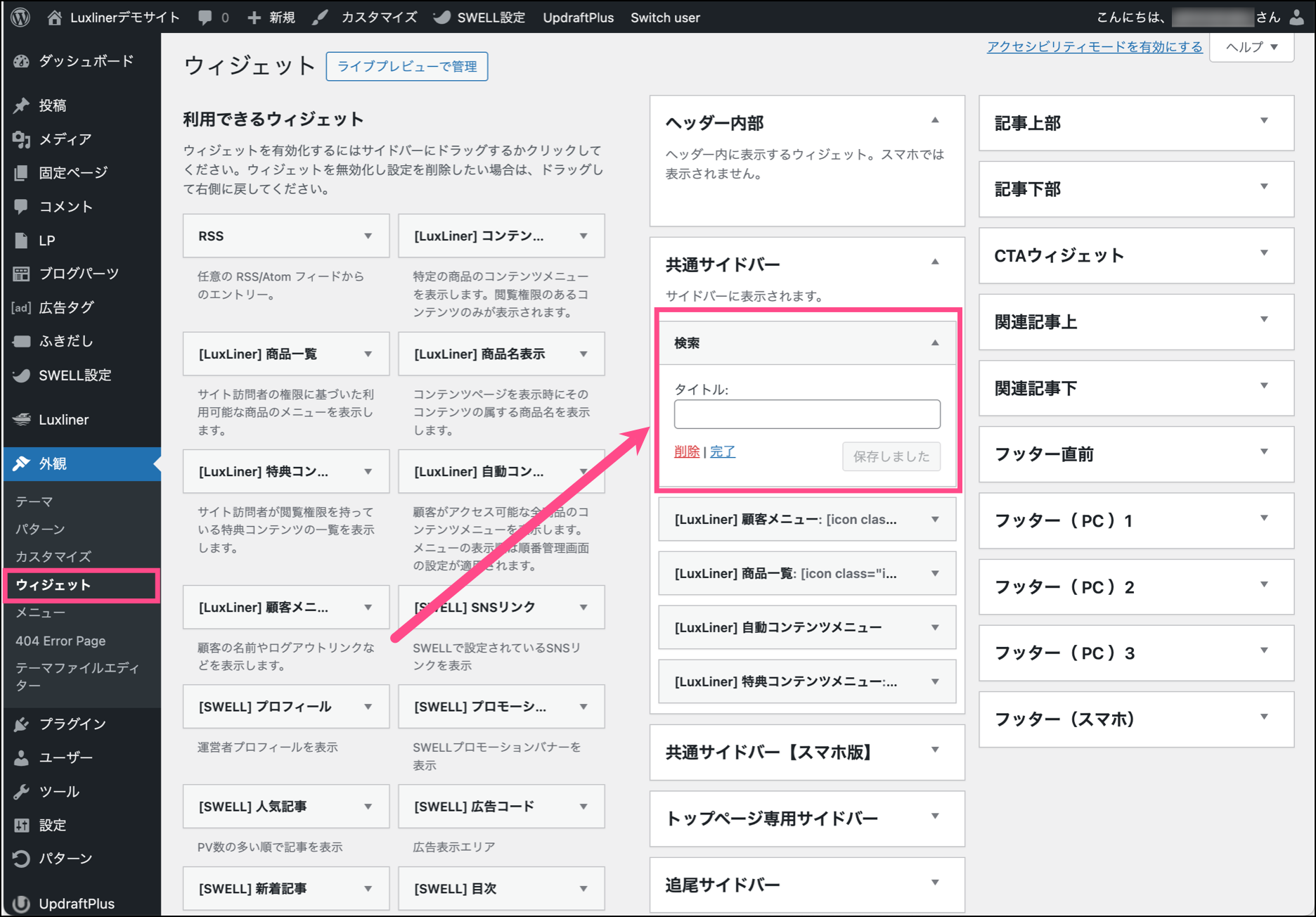Collapse the ヘッダー内部 widget area

[x=934, y=121]
